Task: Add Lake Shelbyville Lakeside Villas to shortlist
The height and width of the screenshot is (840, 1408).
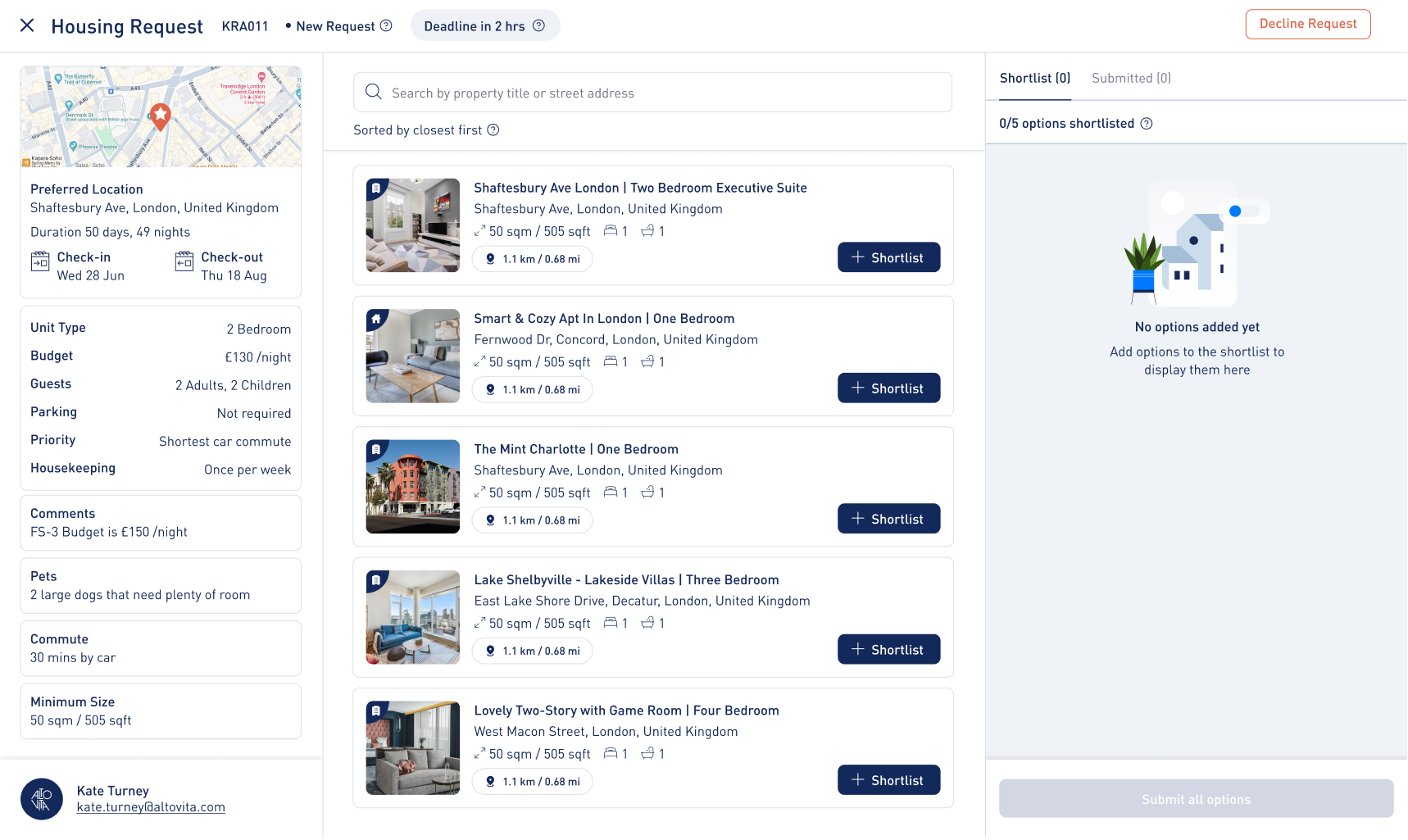Action: pos(888,649)
